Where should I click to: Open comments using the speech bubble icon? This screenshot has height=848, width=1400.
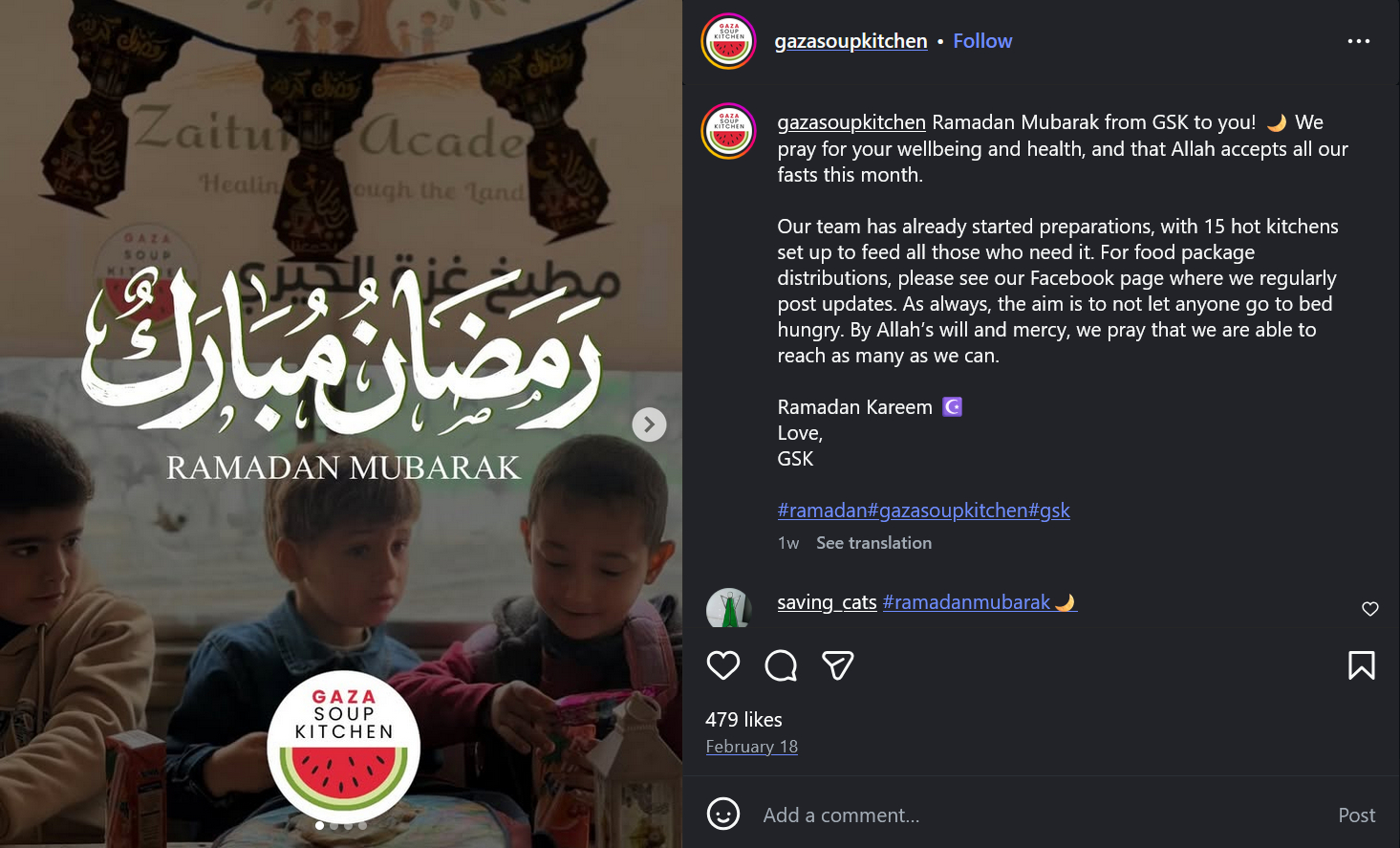[x=781, y=665]
